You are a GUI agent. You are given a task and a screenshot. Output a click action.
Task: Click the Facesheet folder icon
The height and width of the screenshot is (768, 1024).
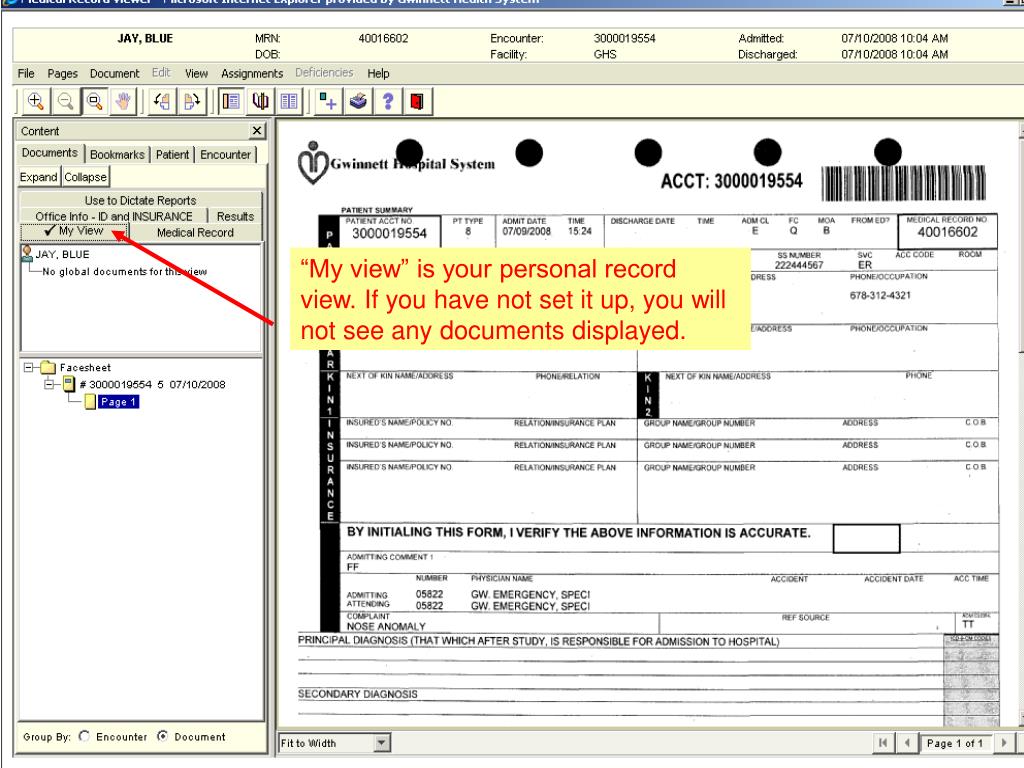48,368
